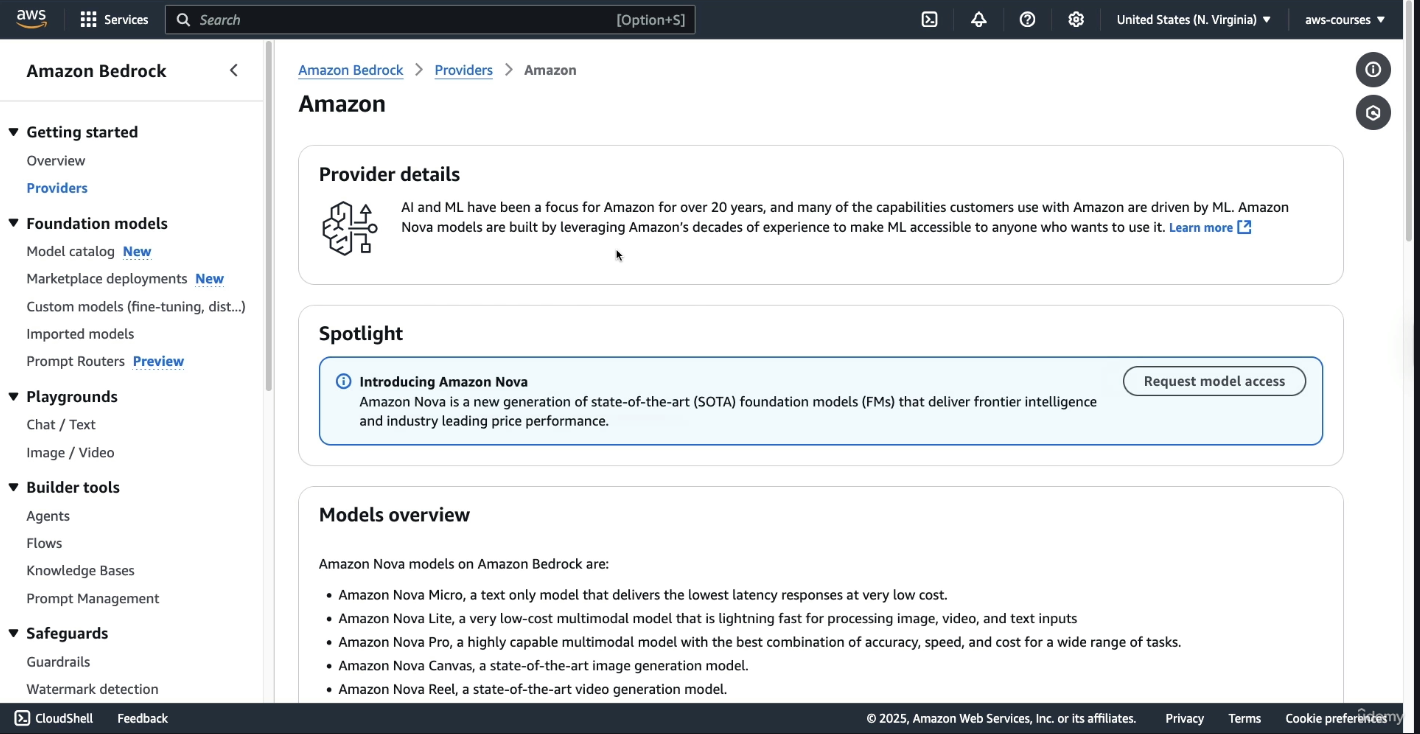This screenshot has height=734, width=1420.
Task: Click the Amazon Nova Lite bullet line
Action: tap(707, 618)
